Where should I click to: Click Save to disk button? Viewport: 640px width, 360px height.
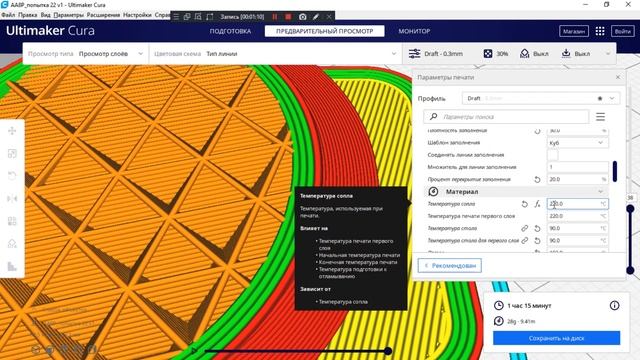[x=556, y=338]
